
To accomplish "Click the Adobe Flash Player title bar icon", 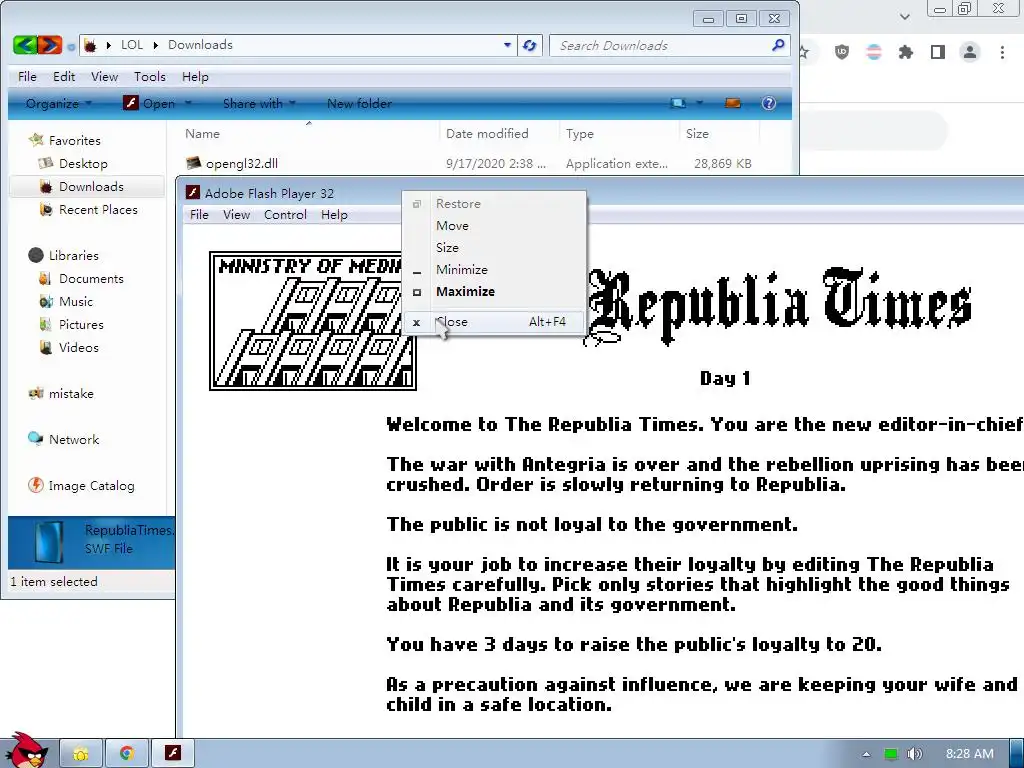I will (x=192, y=192).
